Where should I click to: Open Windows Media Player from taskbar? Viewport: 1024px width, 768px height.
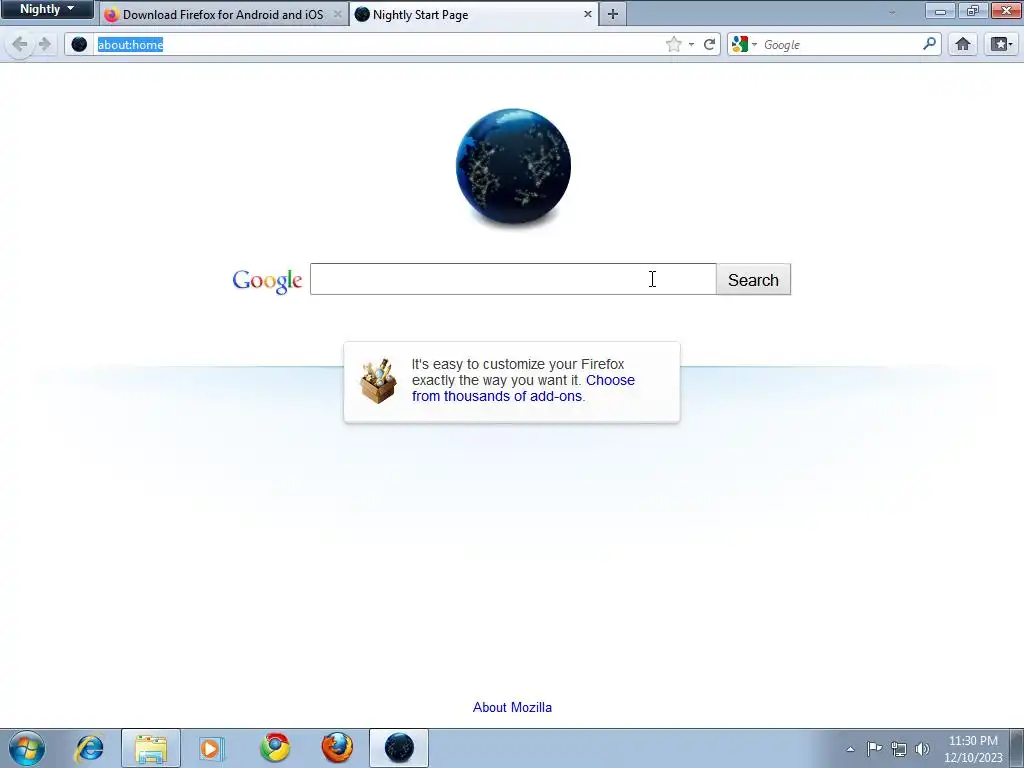click(x=212, y=748)
